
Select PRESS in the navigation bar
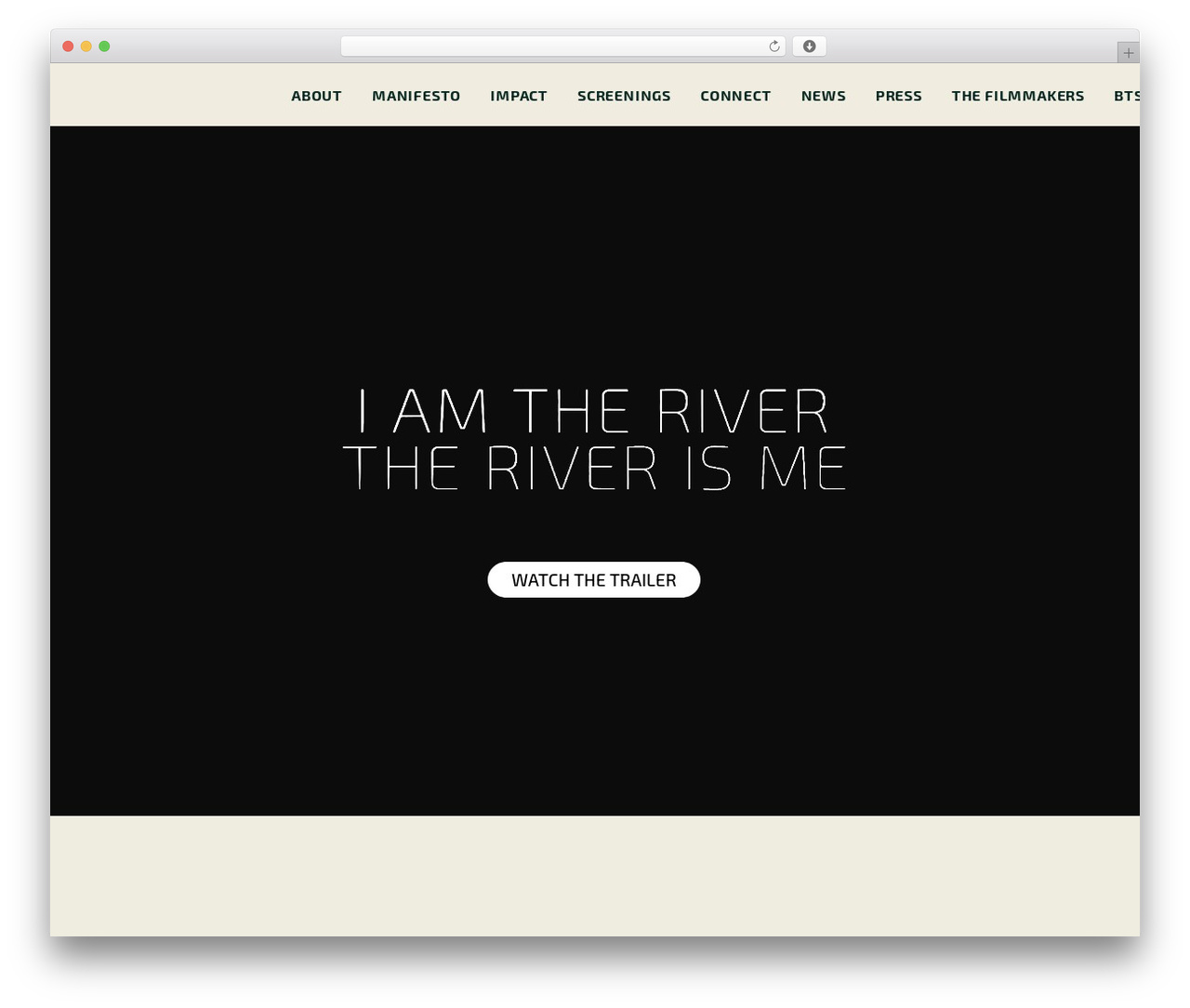click(899, 96)
